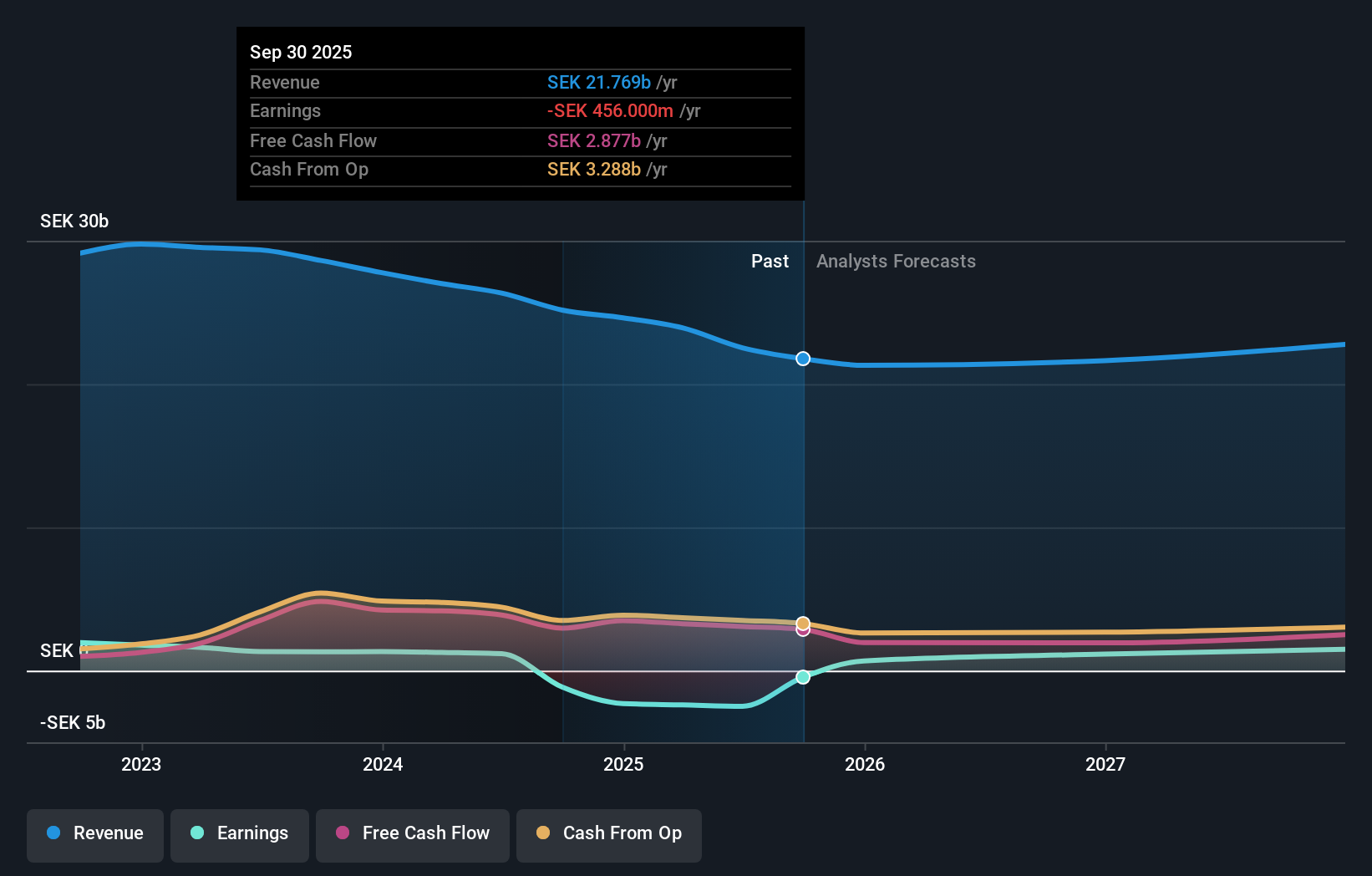Click the Cash From Op legend color dot
The height and width of the screenshot is (876, 1372).
[544, 833]
